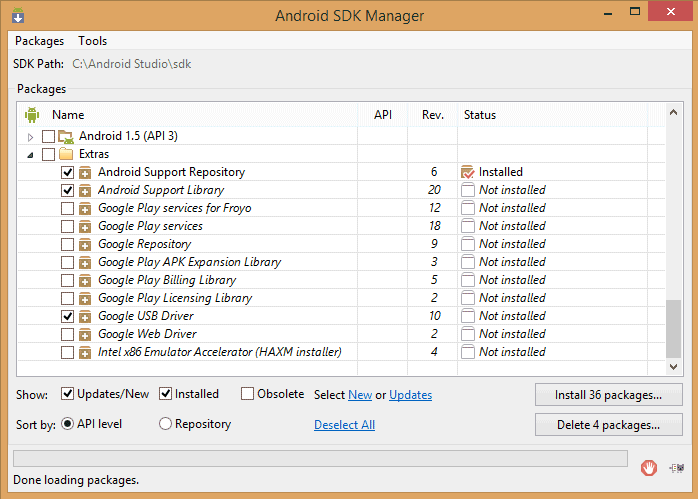Click the API column header
698x499 pixels.
click(x=383, y=115)
